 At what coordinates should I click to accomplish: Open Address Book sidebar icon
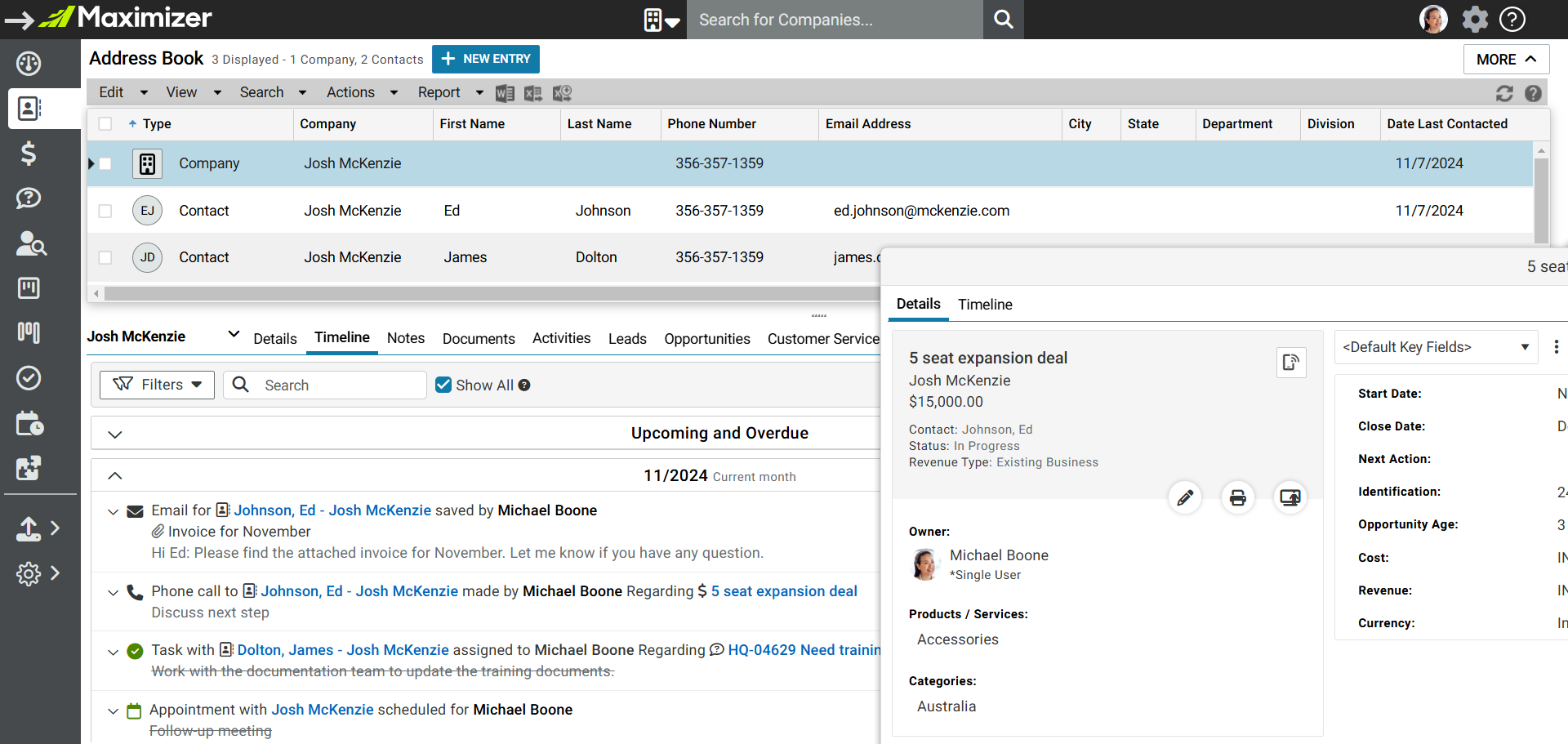29,108
